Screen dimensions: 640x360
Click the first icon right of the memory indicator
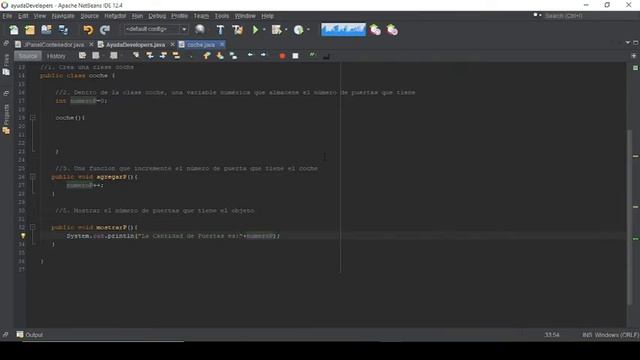tap(375, 30)
